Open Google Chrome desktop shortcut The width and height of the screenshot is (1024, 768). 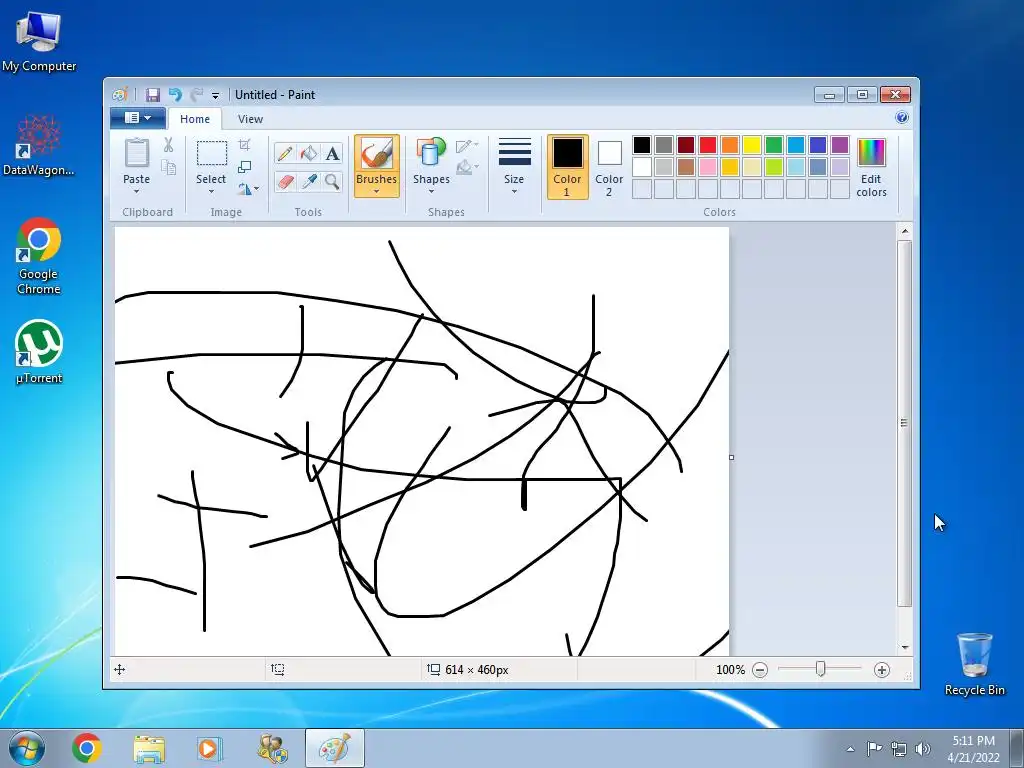point(39,257)
